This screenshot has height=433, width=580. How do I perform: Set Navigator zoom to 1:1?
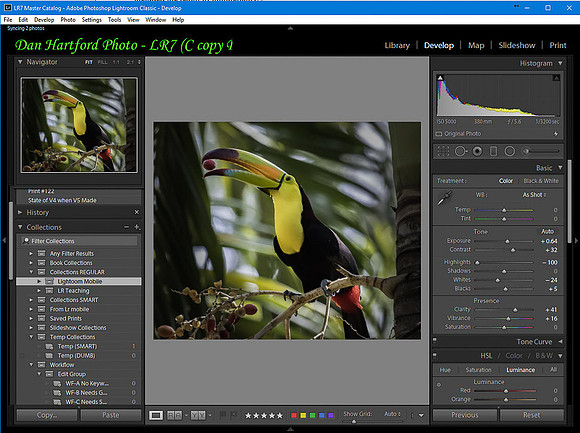[x=116, y=62]
